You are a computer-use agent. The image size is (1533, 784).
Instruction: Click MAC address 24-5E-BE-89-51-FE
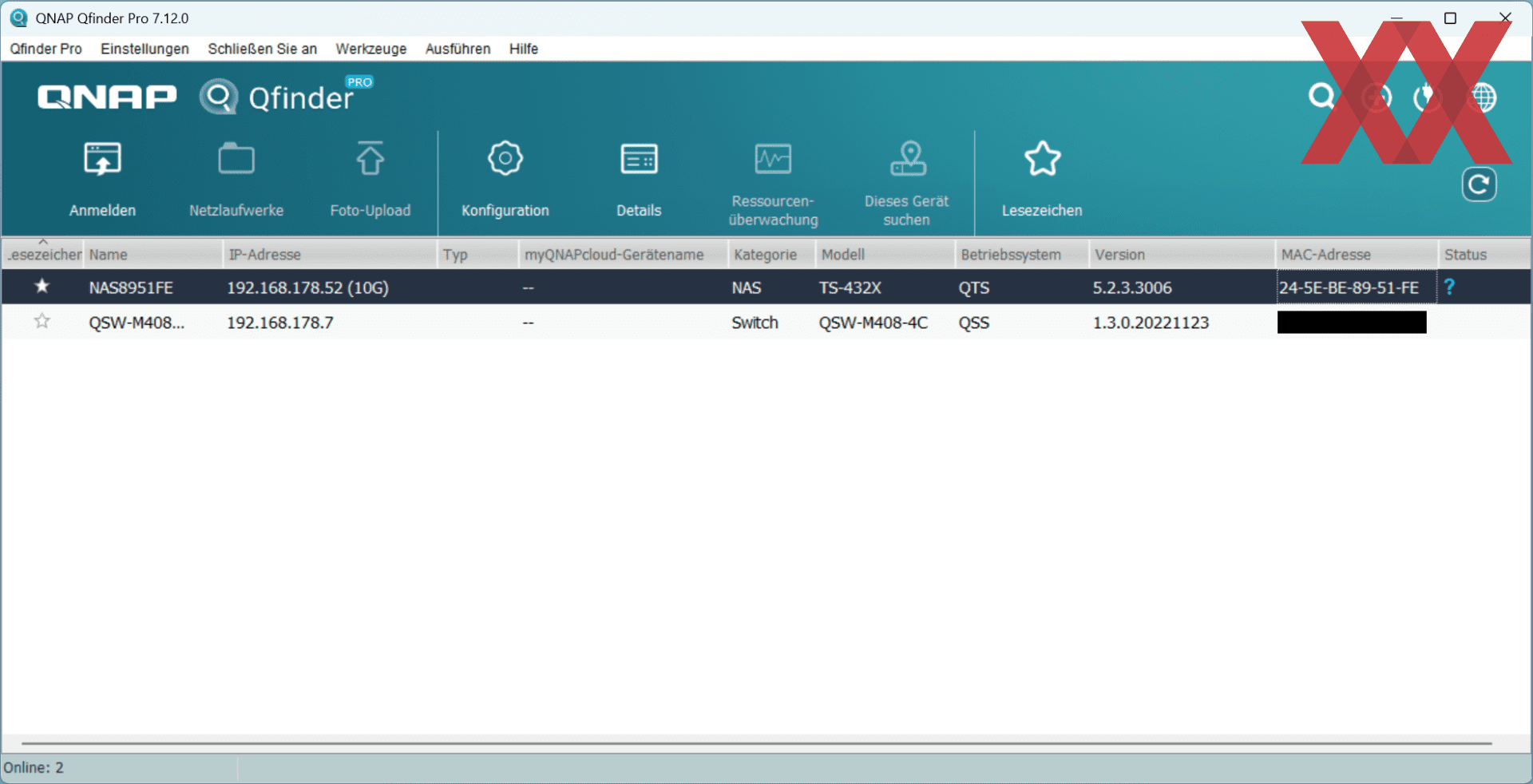(1349, 287)
